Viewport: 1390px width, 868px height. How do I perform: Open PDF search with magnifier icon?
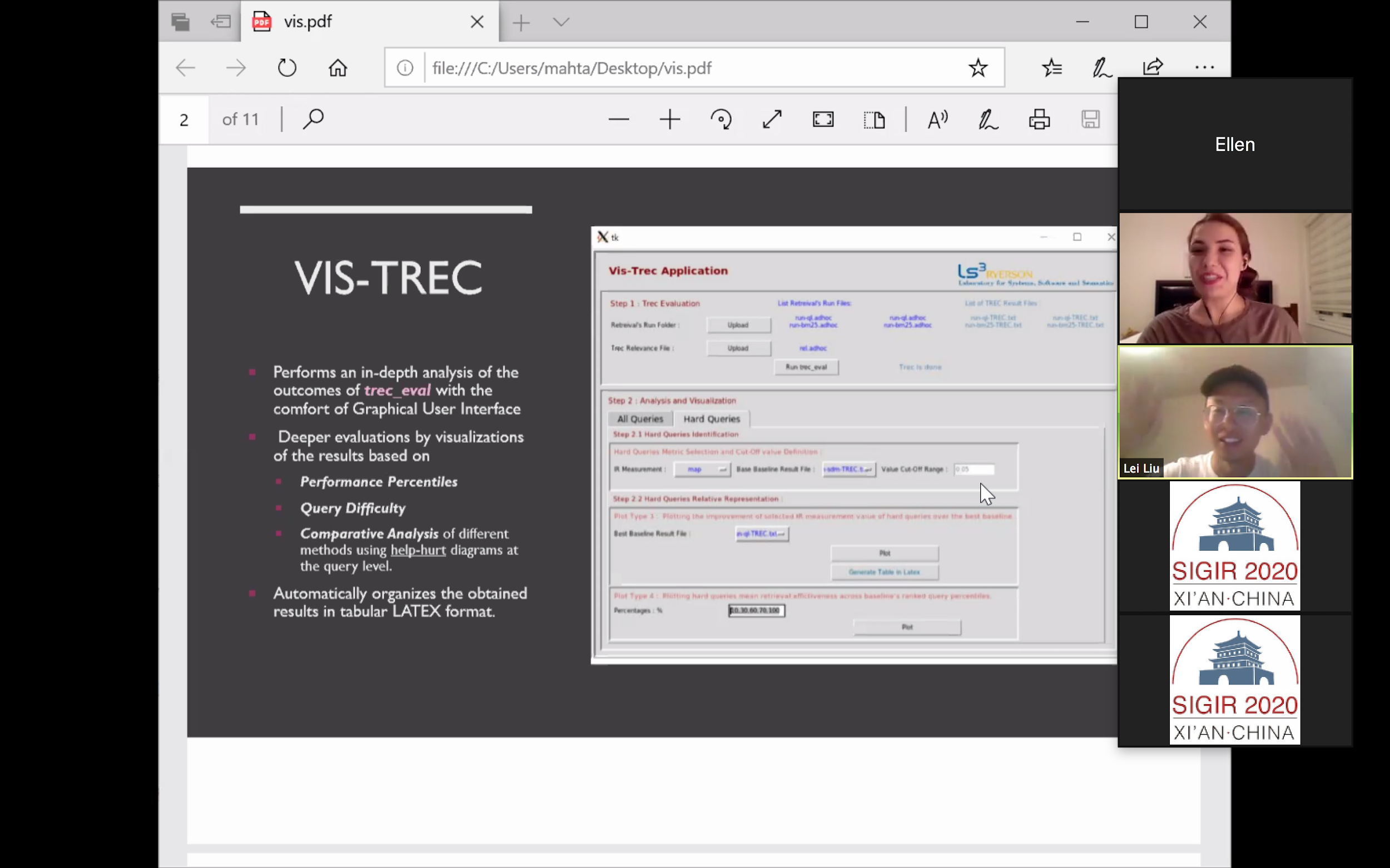[x=314, y=119]
